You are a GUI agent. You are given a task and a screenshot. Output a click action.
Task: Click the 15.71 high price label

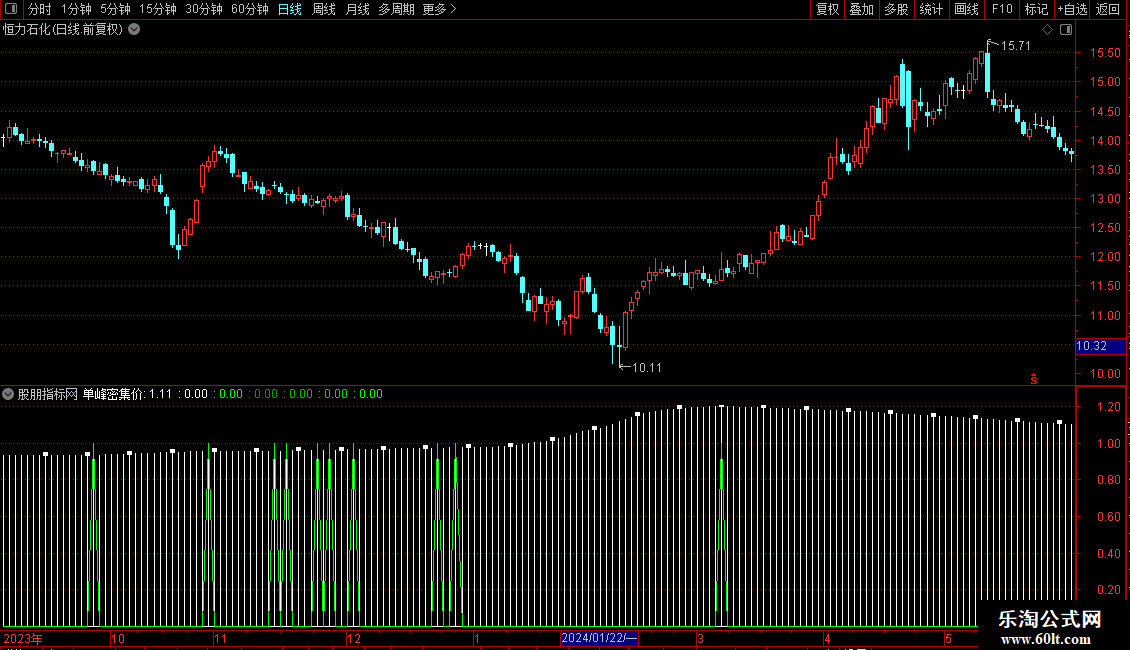click(1015, 46)
